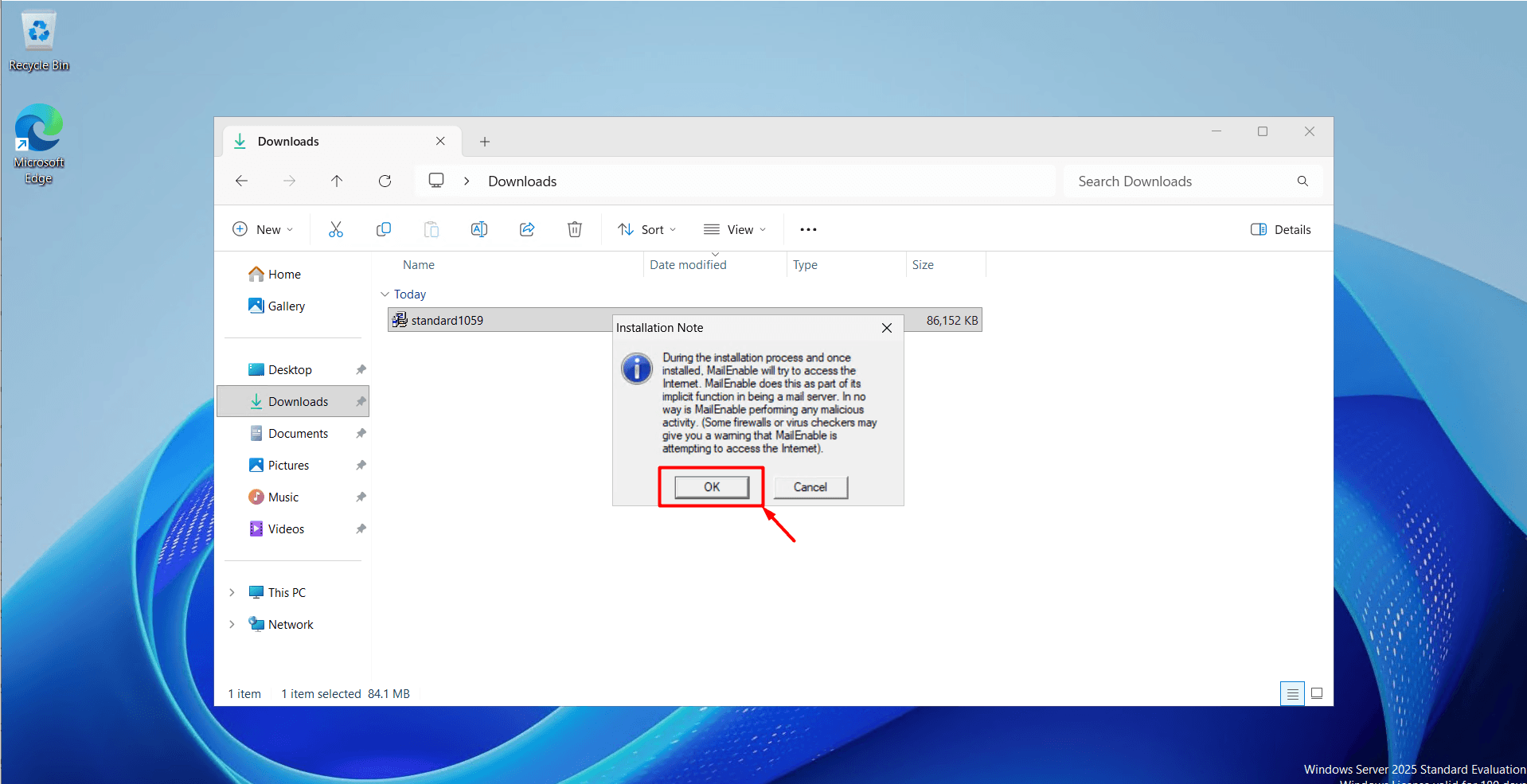Open Music in the navigation pane
The image size is (1527, 784).
(x=274, y=497)
